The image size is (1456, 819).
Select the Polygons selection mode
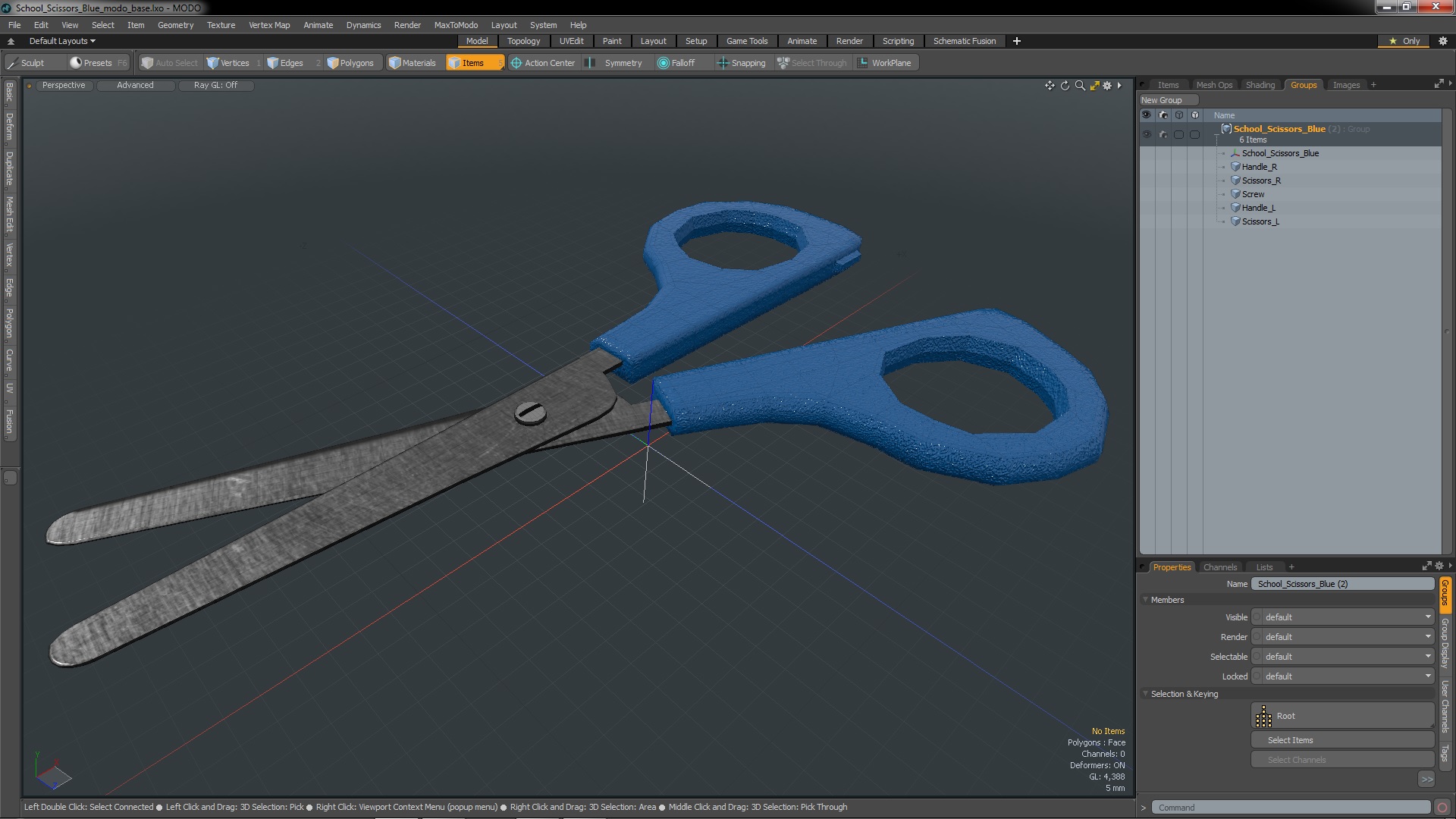pyautogui.click(x=350, y=63)
